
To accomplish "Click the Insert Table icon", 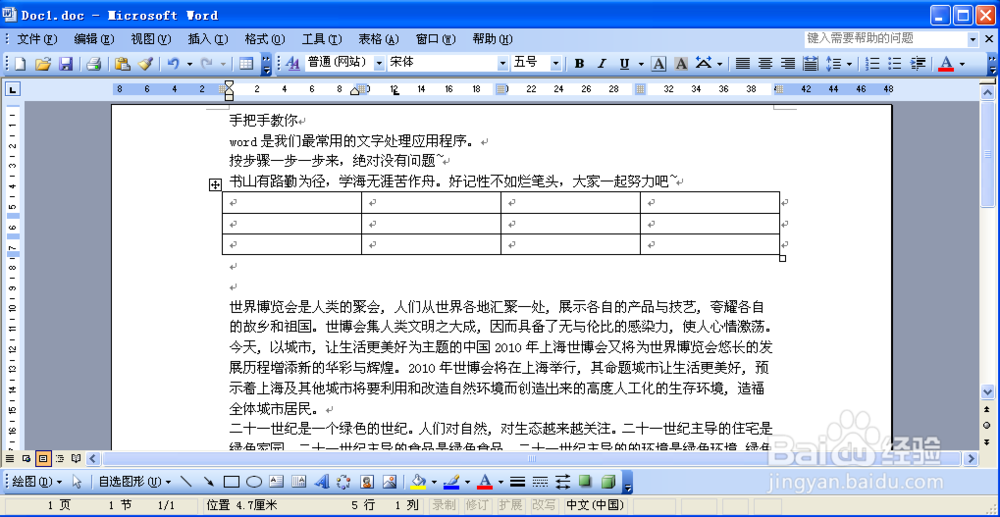I will pos(246,64).
